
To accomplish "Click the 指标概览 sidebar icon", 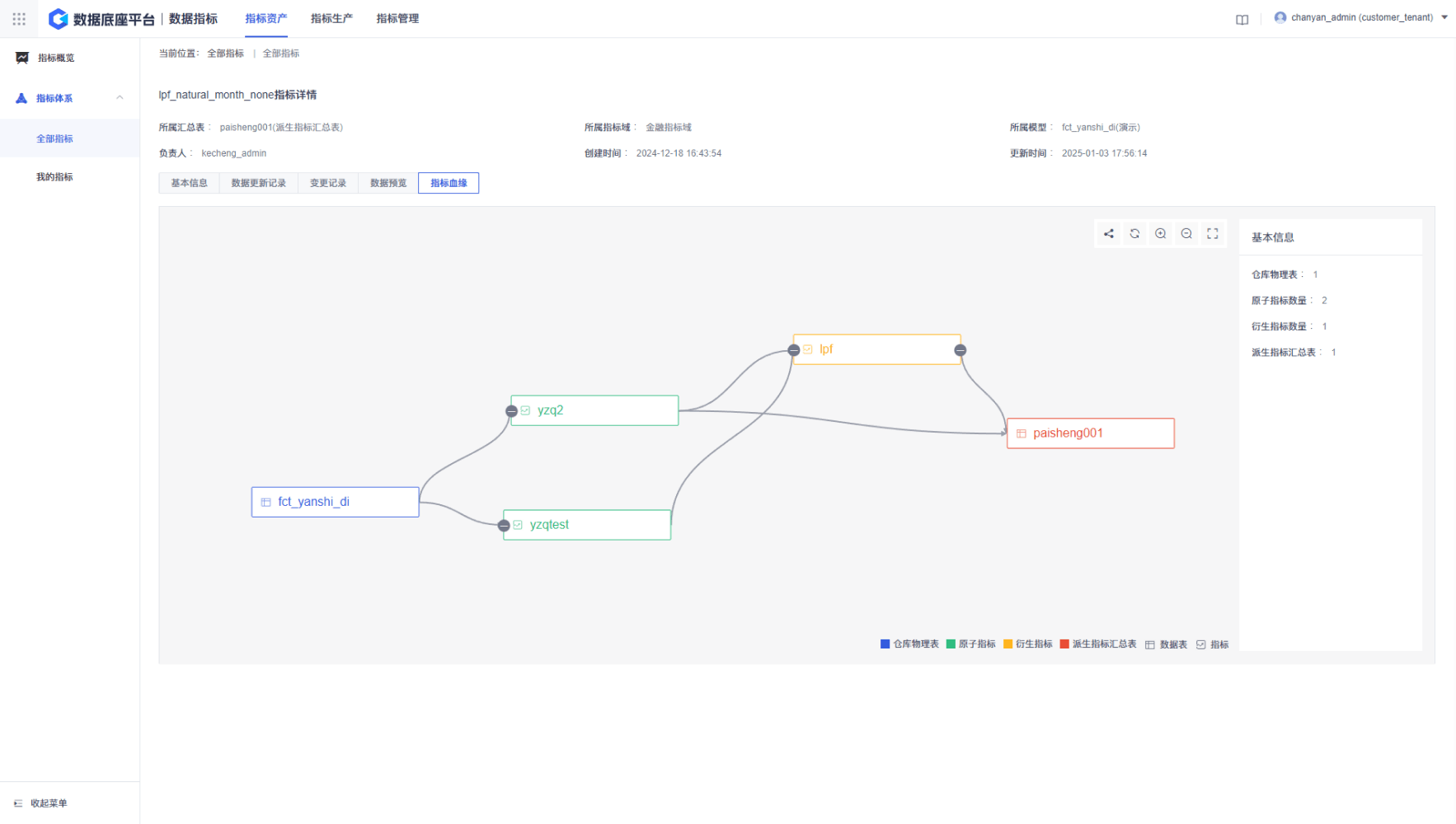I will tap(22, 58).
